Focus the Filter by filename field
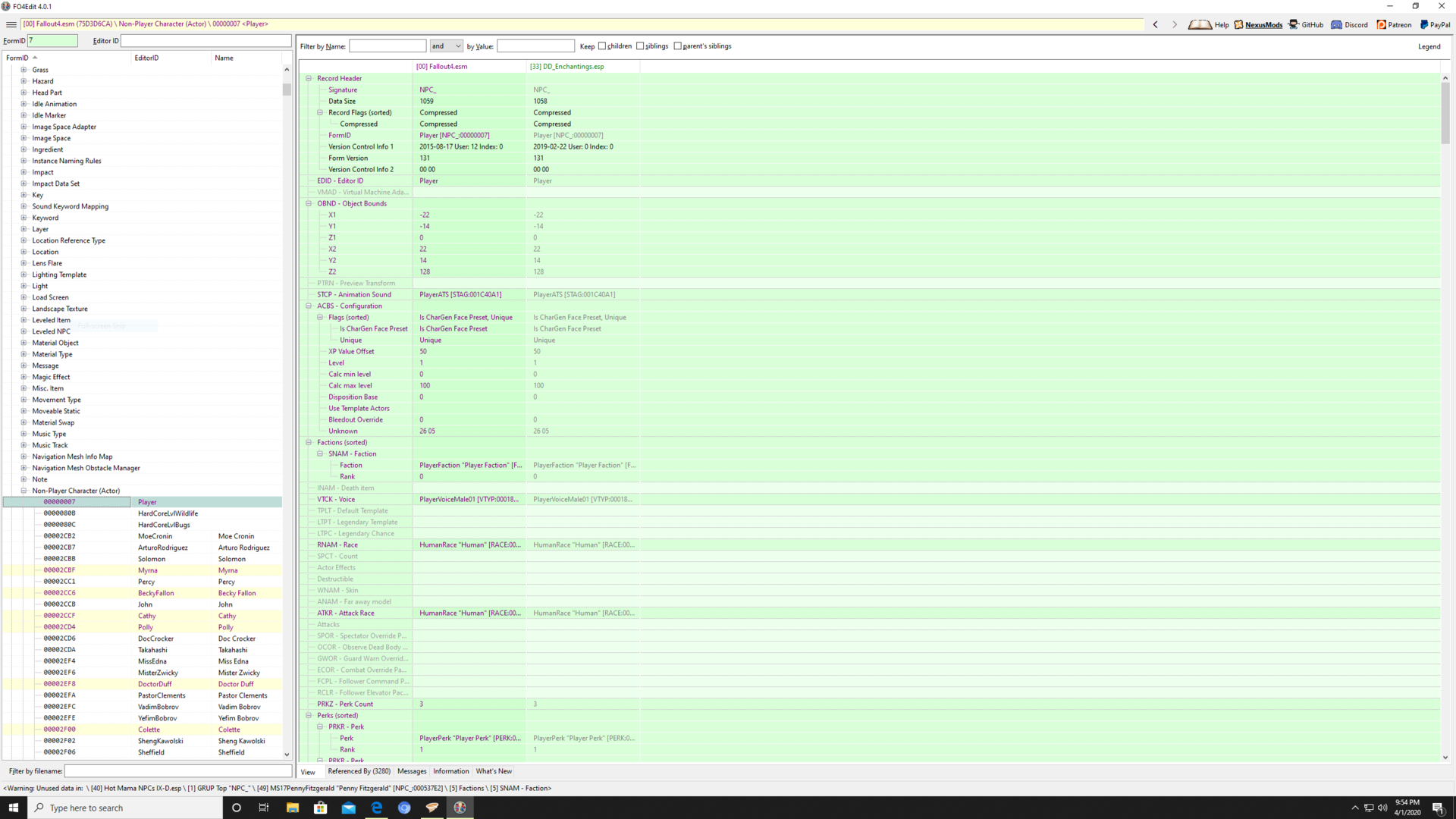This screenshot has width=1456, height=819. pyautogui.click(x=177, y=771)
